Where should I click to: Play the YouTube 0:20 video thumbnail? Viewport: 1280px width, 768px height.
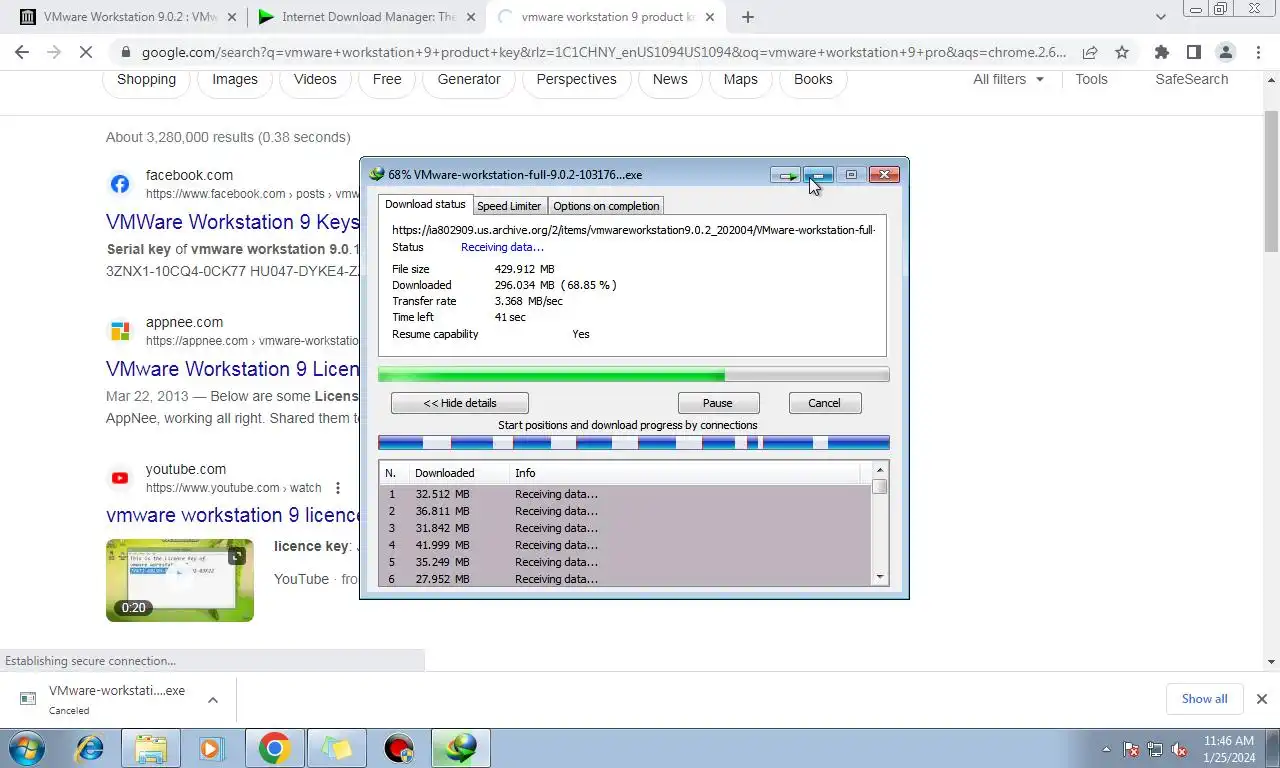click(180, 580)
